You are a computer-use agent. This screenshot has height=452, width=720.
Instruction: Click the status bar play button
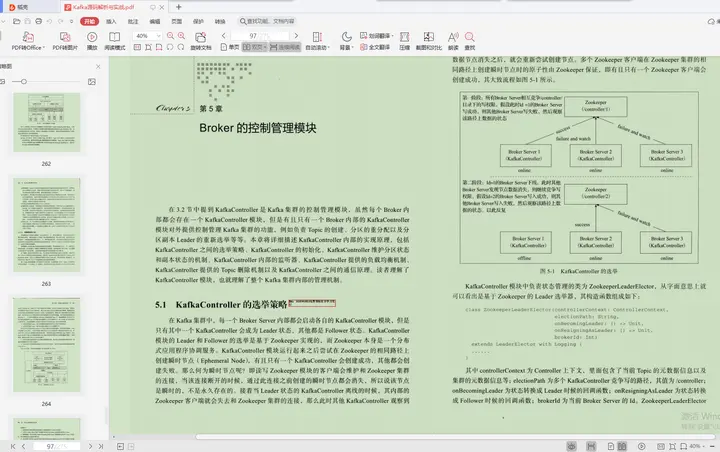coord(641,446)
